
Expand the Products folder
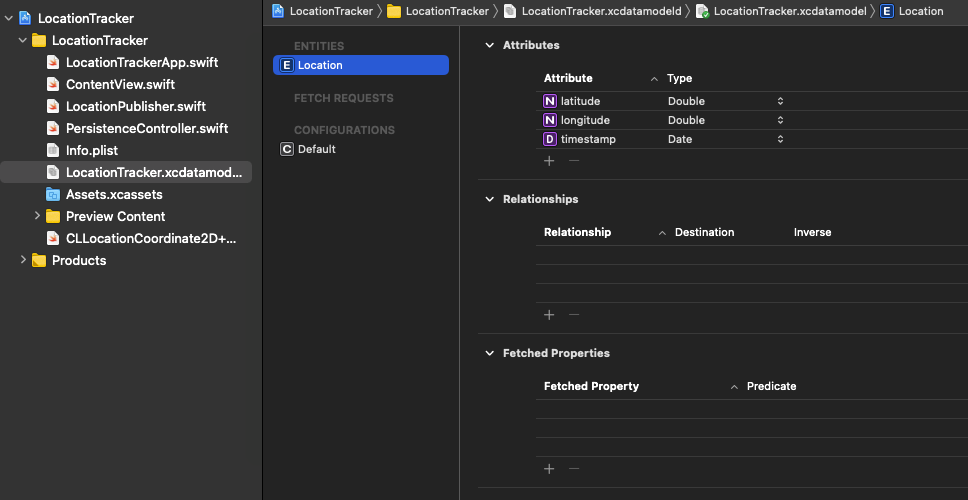[x=24, y=260]
